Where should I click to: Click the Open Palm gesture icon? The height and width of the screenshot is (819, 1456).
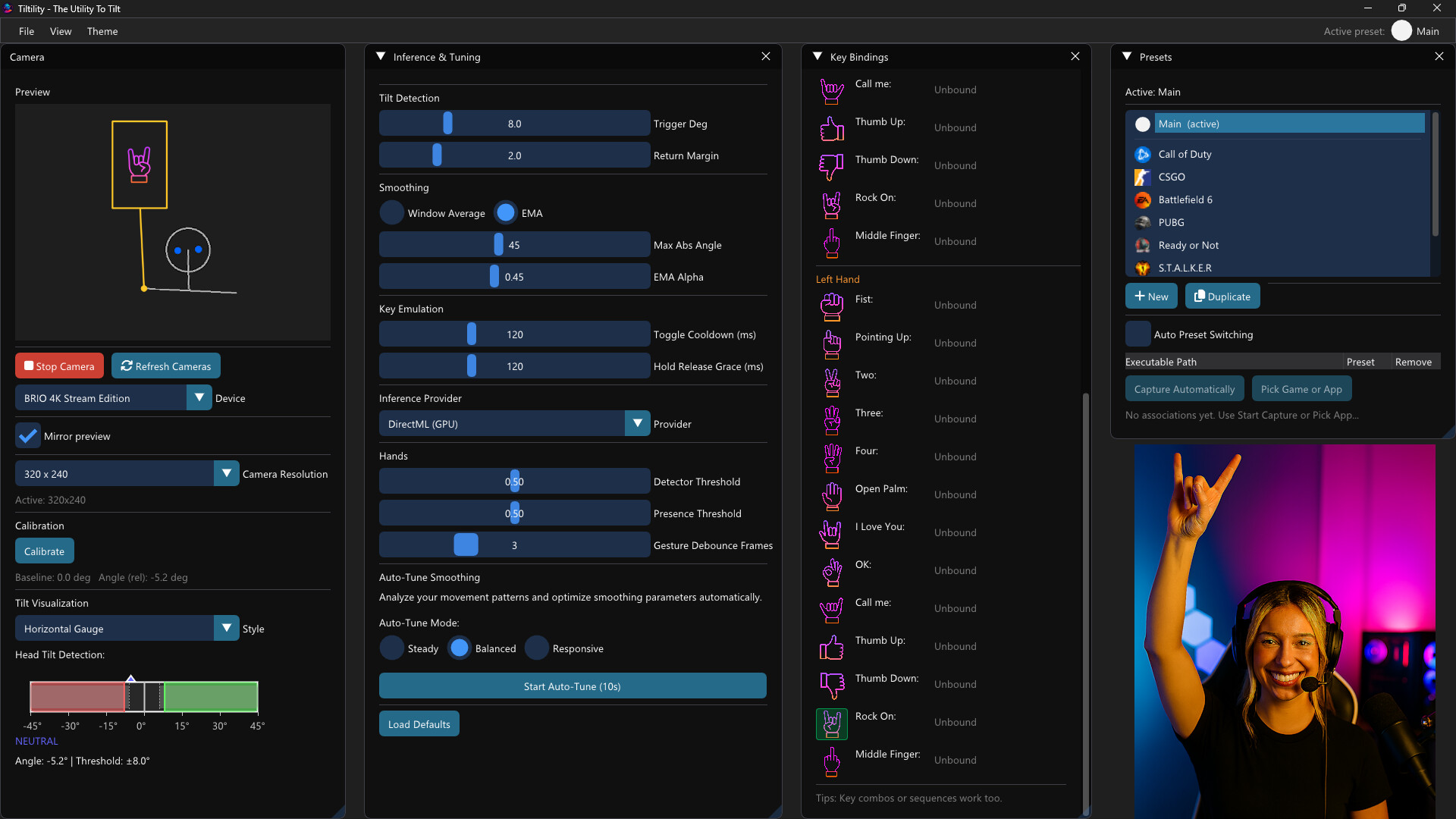[x=832, y=495]
